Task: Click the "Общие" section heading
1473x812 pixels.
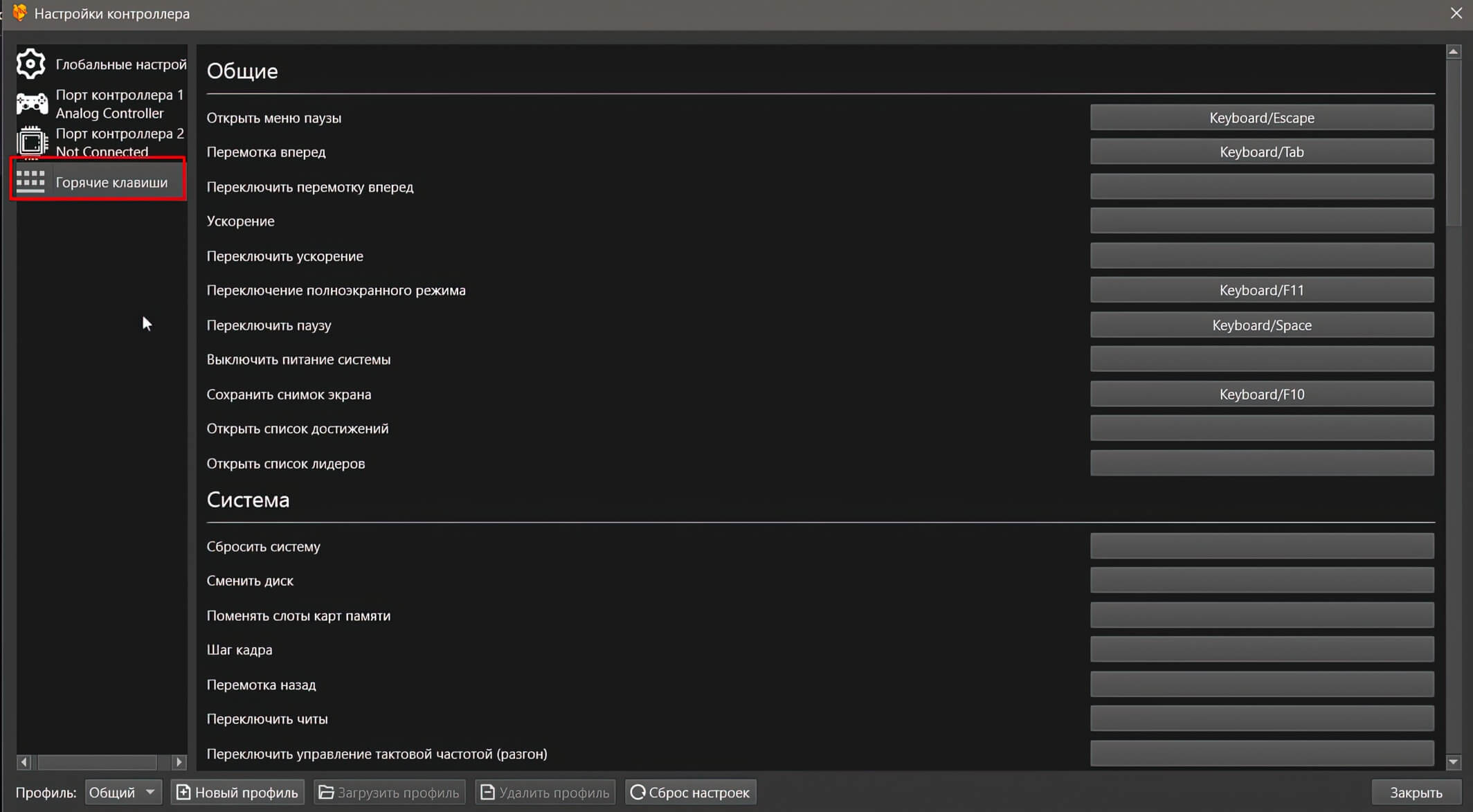Action: pos(242,71)
